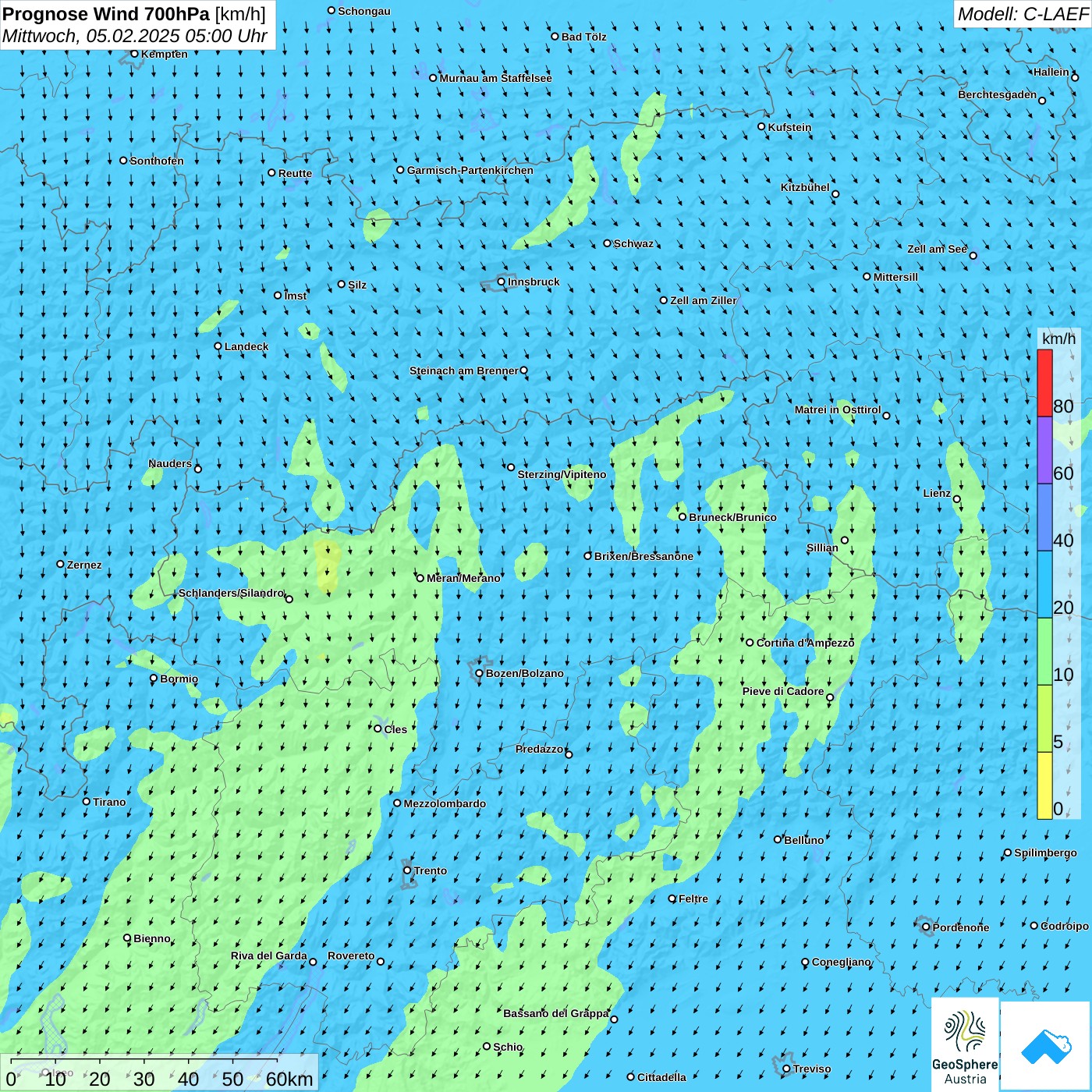Click the 'Berchtesgaden' label

[998, 94]
